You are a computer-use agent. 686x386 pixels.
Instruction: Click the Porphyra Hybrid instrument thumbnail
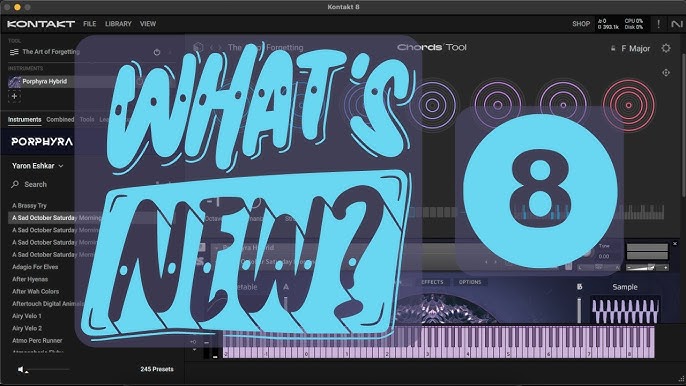tap(14, 81)
